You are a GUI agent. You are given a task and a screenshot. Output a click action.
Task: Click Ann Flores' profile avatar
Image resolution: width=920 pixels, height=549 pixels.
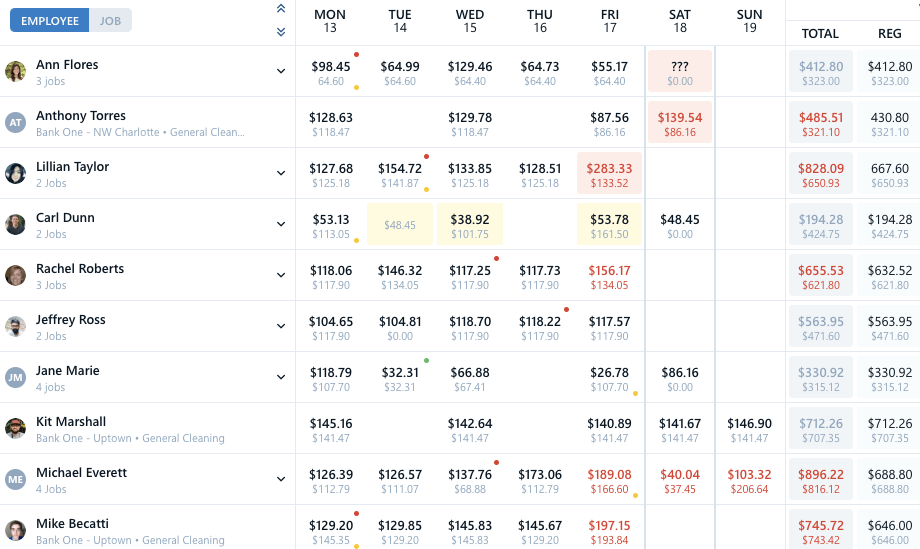coord(15,71)
